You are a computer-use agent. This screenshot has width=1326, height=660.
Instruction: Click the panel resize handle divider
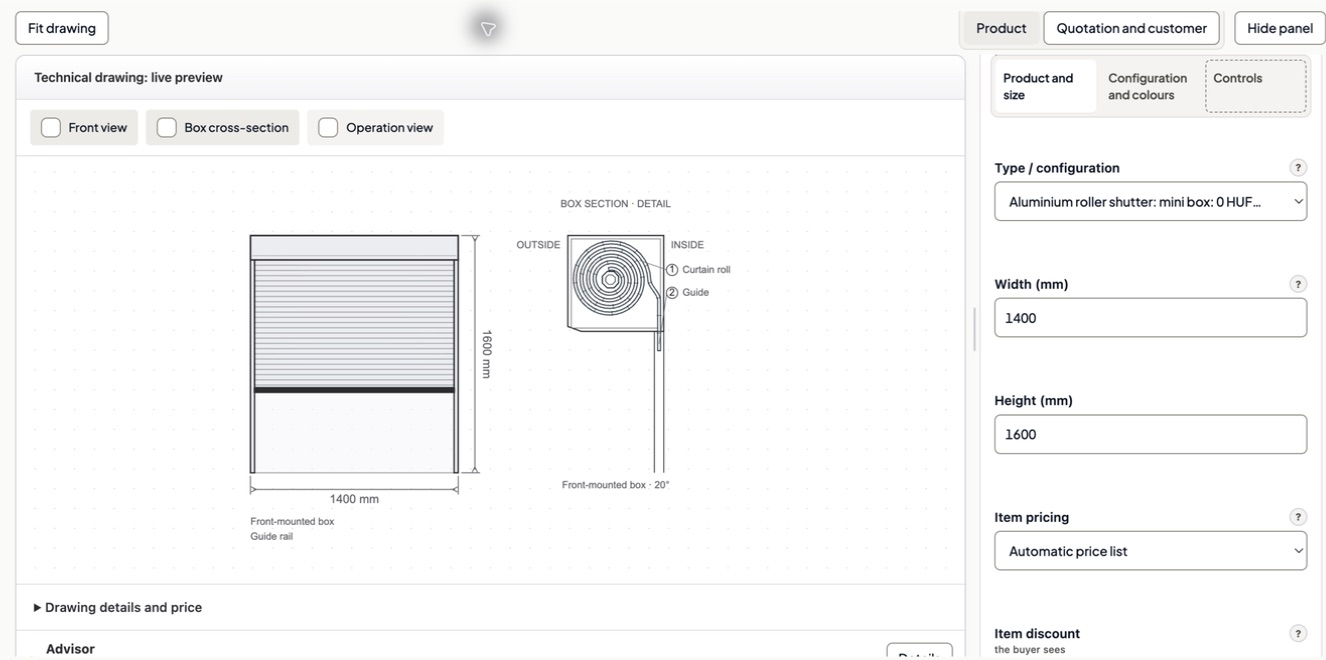[x=974, y=329]
